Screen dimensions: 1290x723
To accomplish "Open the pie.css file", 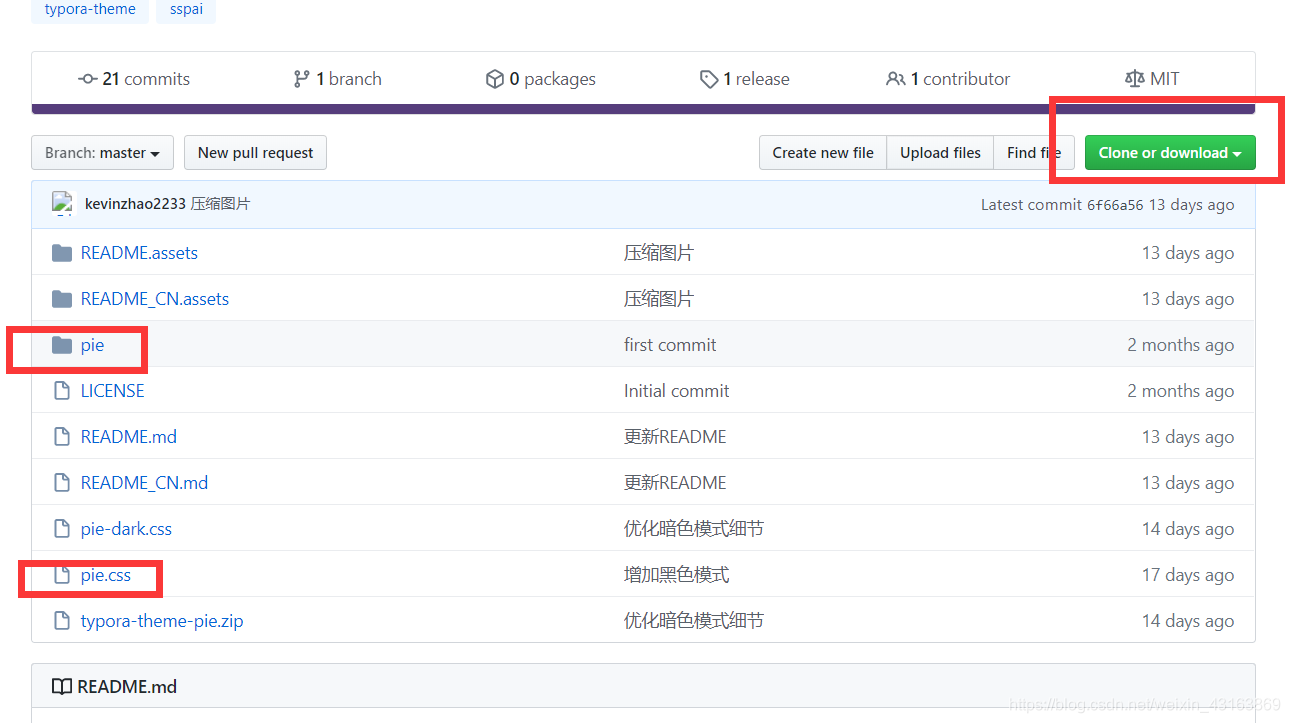I will (105, 575).
